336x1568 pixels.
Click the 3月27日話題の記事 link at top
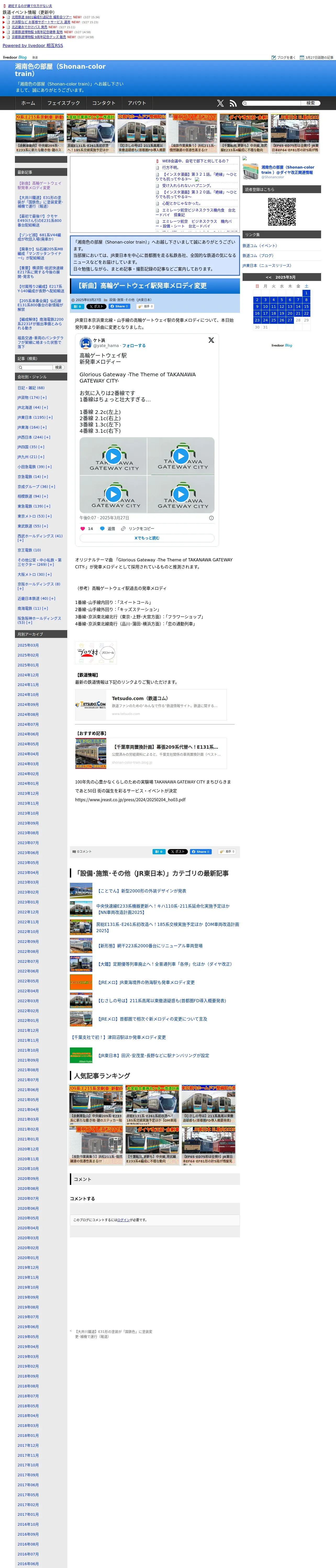pos(316,57)
